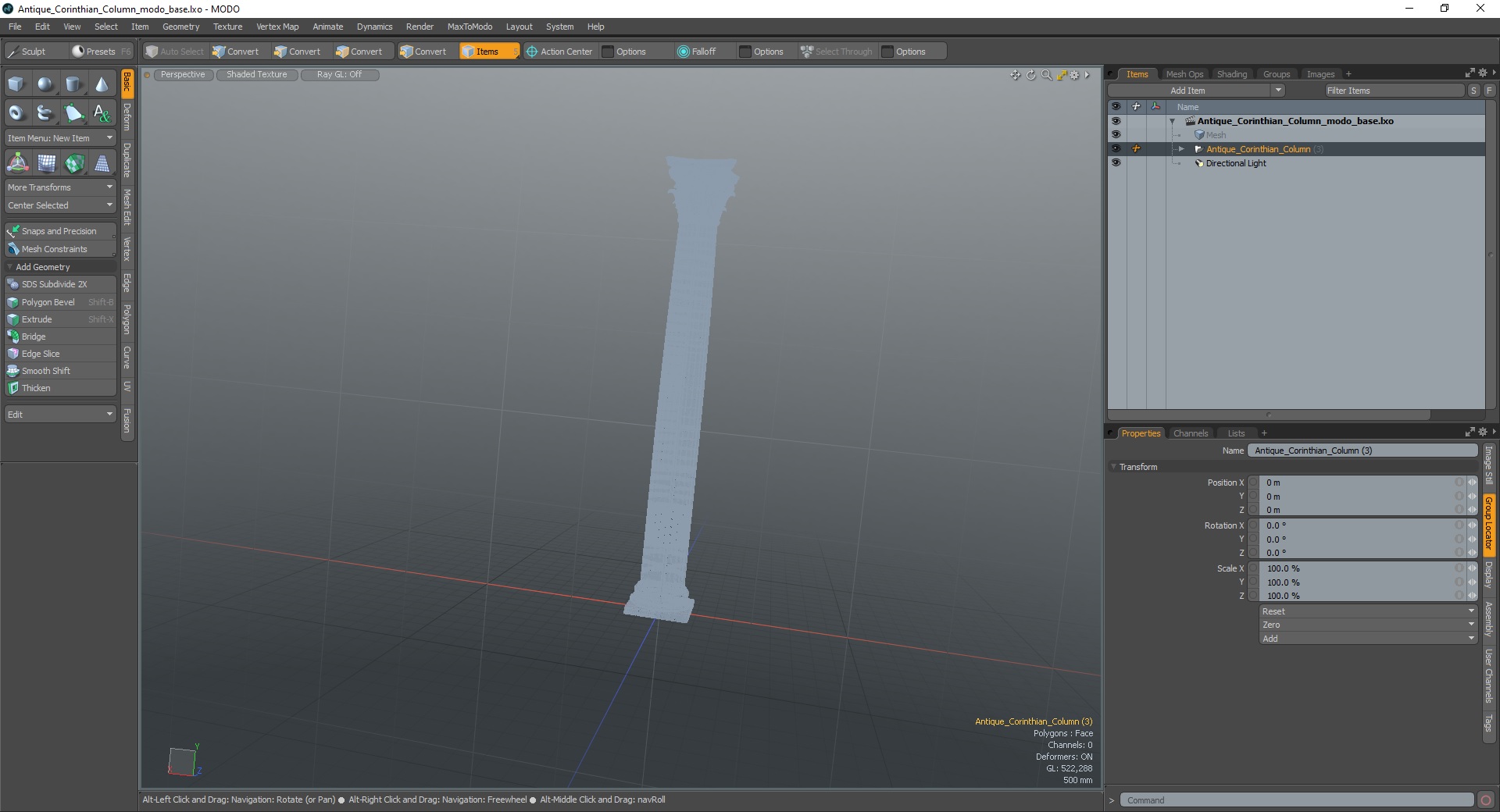This screenshot has height=812, width=1500.
Task: Open the Geometry menu
Action: [x=180, y=27]
